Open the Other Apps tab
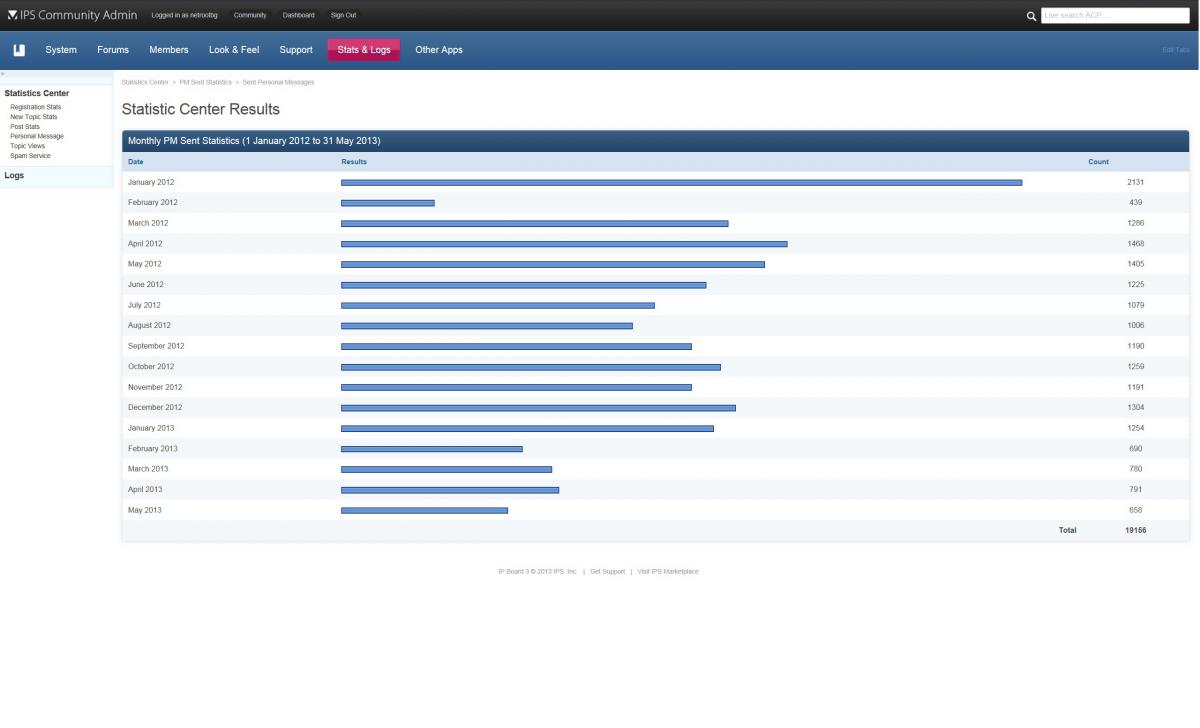The width and height of the screenshot is (1200, 728). point(439,50)
